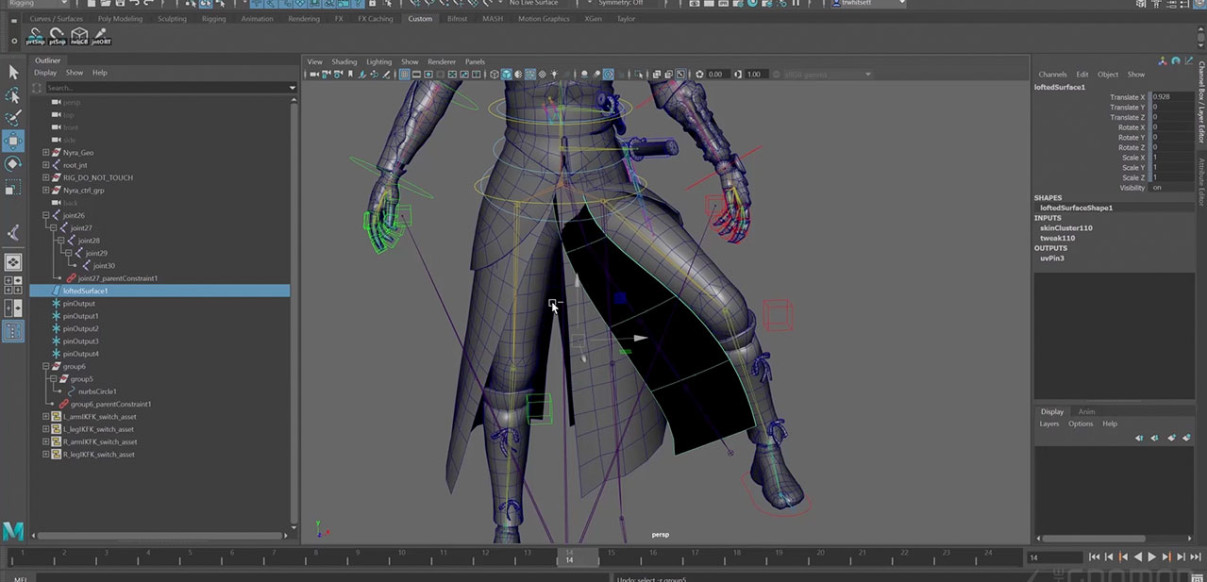Image resolution: width=1207 pixels, height=582 pixels.
Task: Expand the root_jnt hierarchy
Action: [x=46, y=165]
